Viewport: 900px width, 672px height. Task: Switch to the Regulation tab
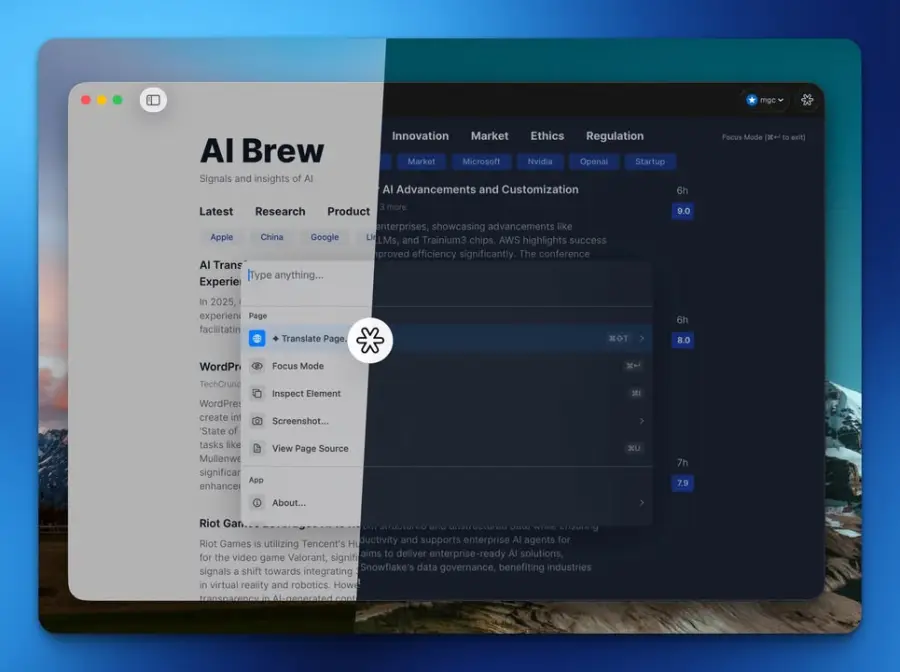pos(615,136)
